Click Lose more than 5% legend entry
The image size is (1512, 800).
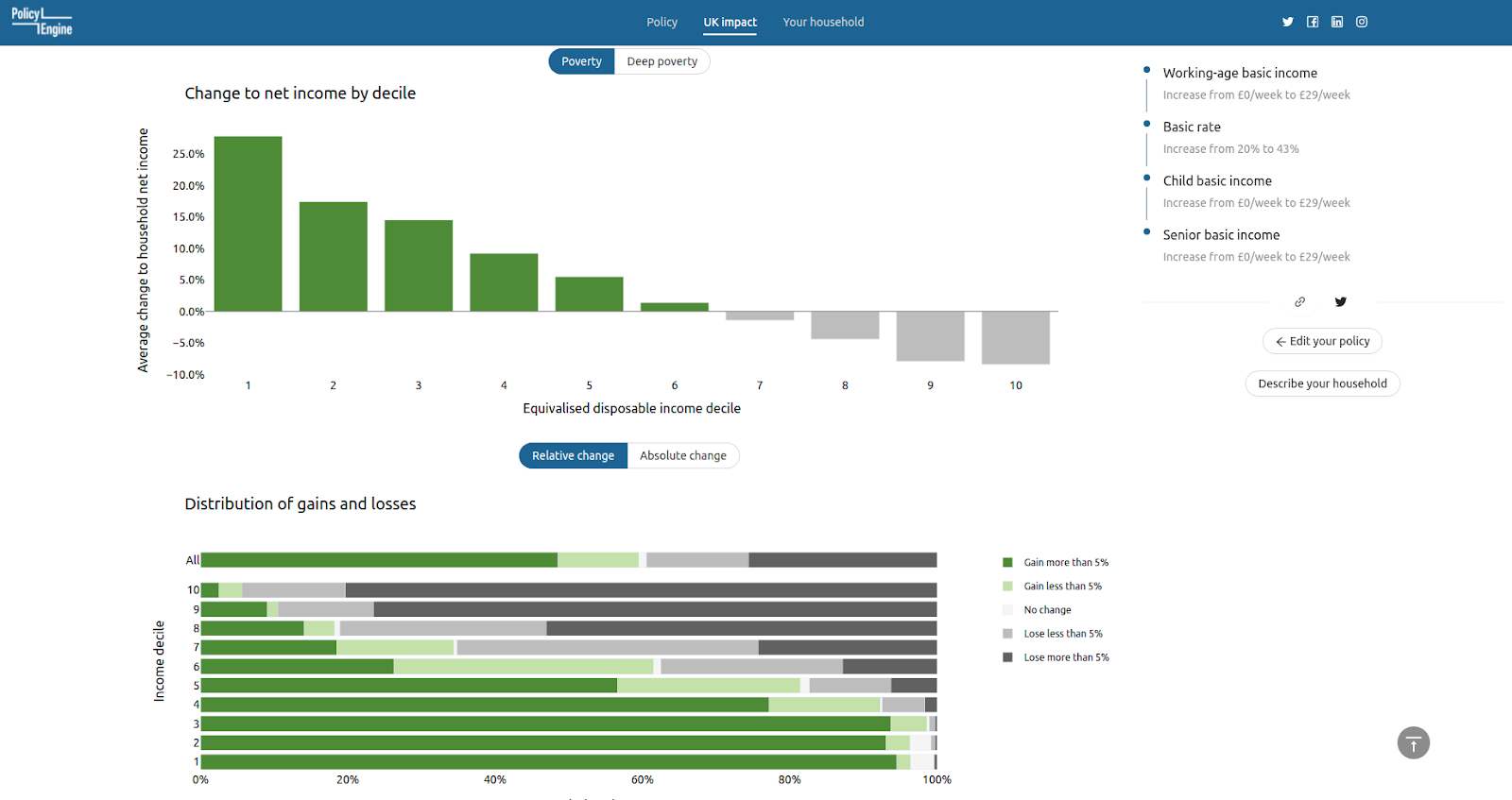pyautogui.click(x=1056, y=657)
